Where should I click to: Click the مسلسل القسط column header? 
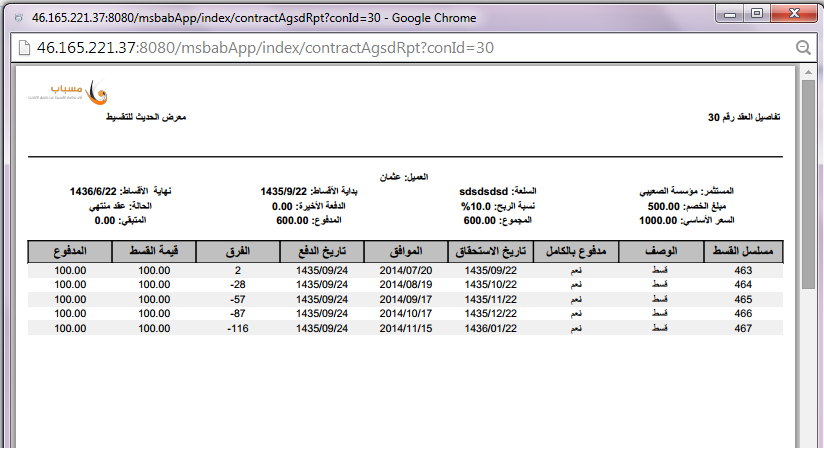[x=743, y=251]
